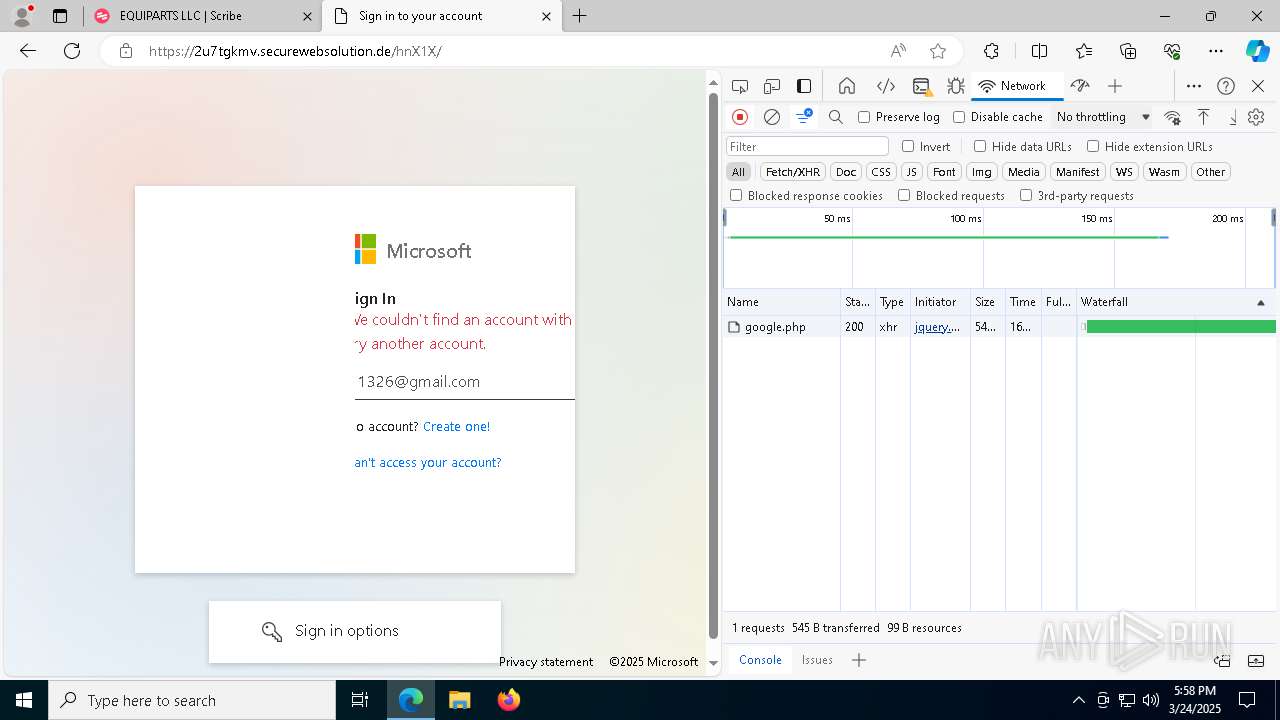Image resolution: width=1280 pixels, height=720 pixels.
Task: Open the Elements panel code icon
Action: (885, 86)
